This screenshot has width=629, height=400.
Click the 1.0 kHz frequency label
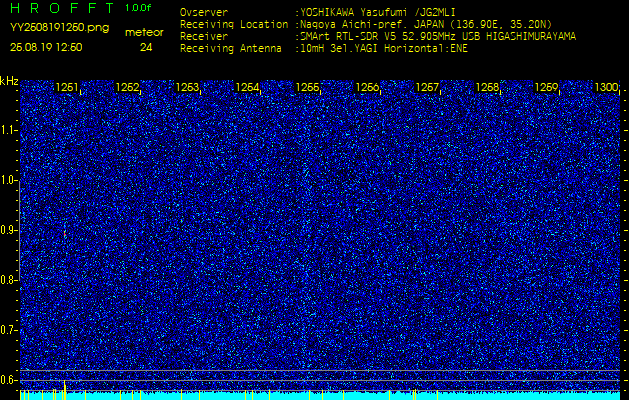(8, 181)
